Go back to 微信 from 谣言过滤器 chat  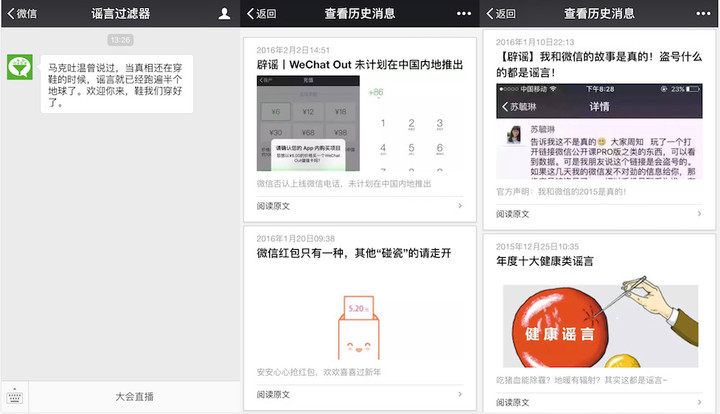point(22,13)
